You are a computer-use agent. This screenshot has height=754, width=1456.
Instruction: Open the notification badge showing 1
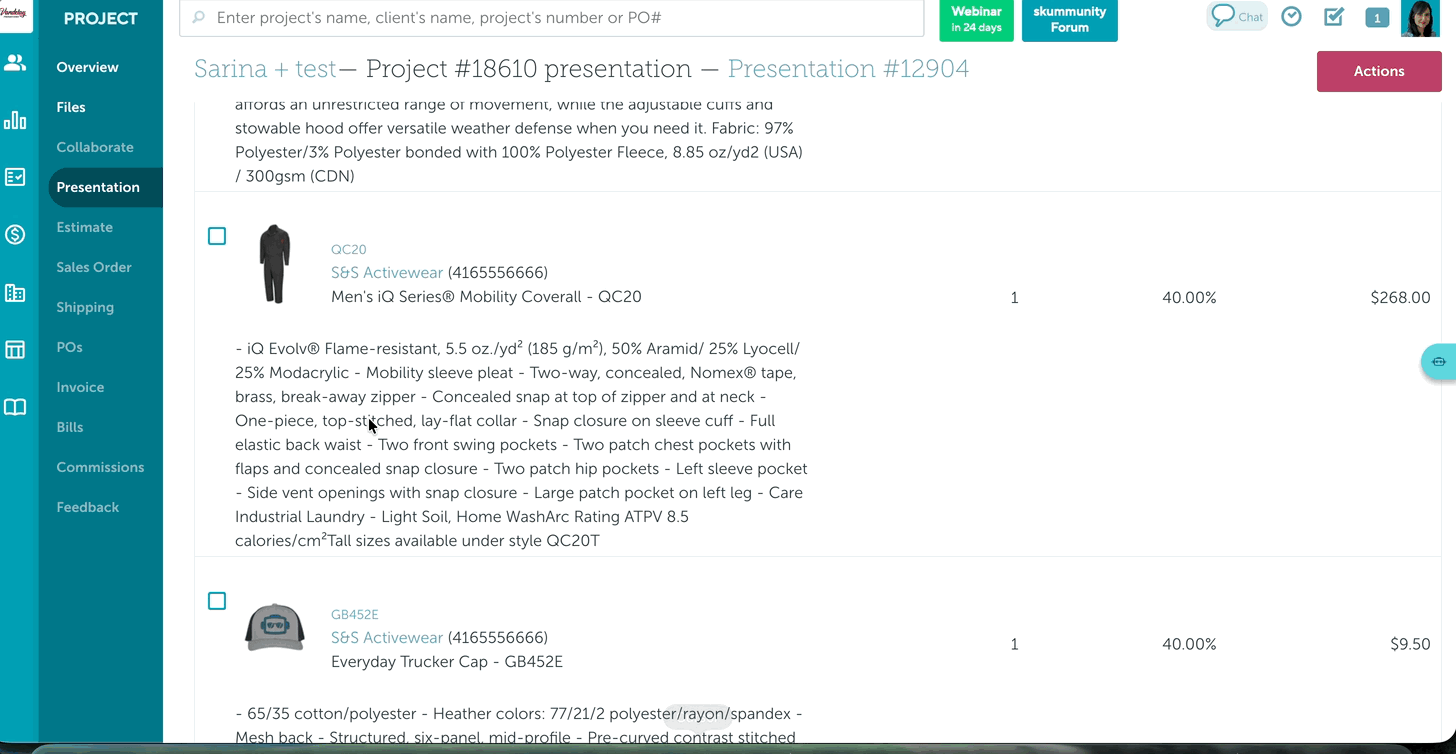click(x=1377, y=18)
